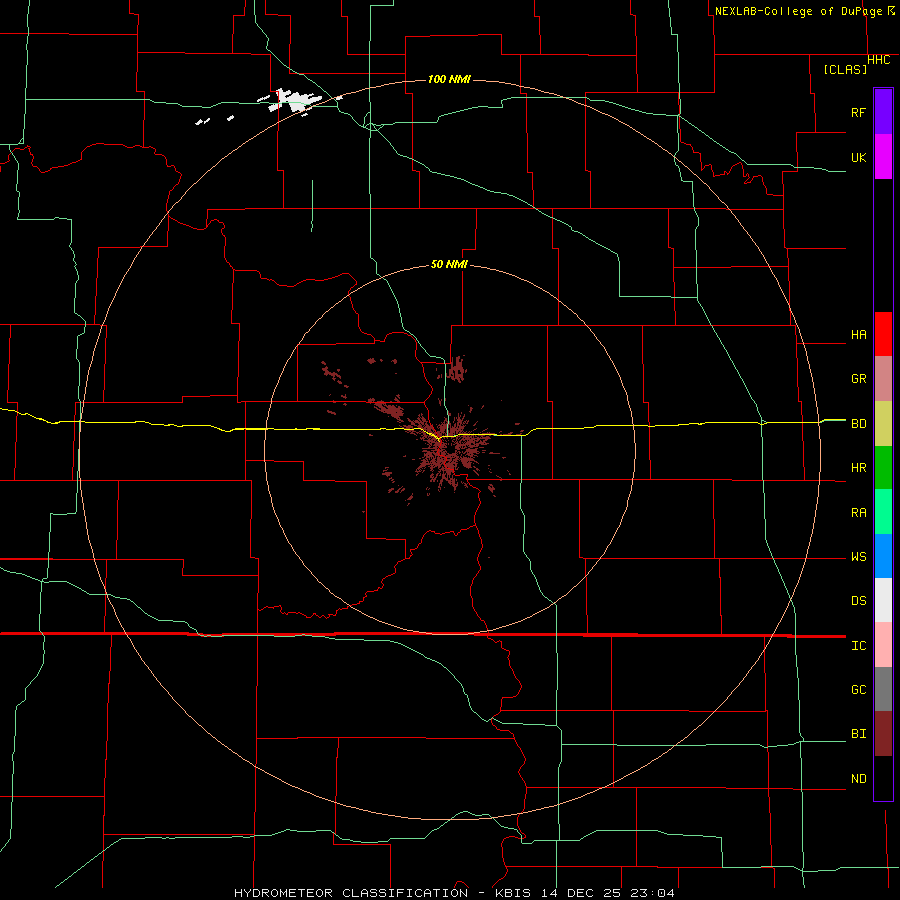
Task: Click the UK legend label
Action: [858, 157]
